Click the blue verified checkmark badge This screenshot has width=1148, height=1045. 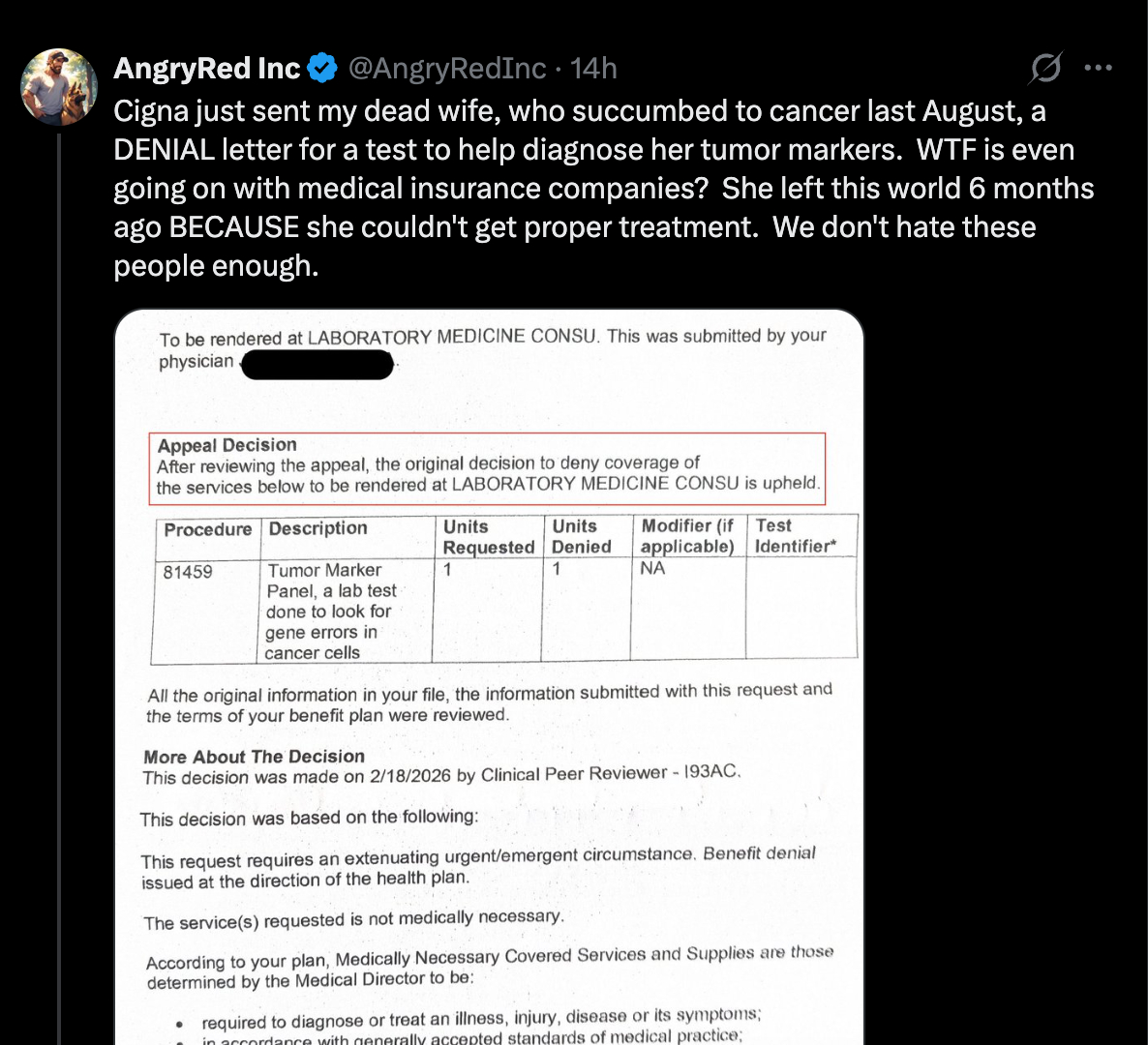pyautogui.click(x=322, y=68)
